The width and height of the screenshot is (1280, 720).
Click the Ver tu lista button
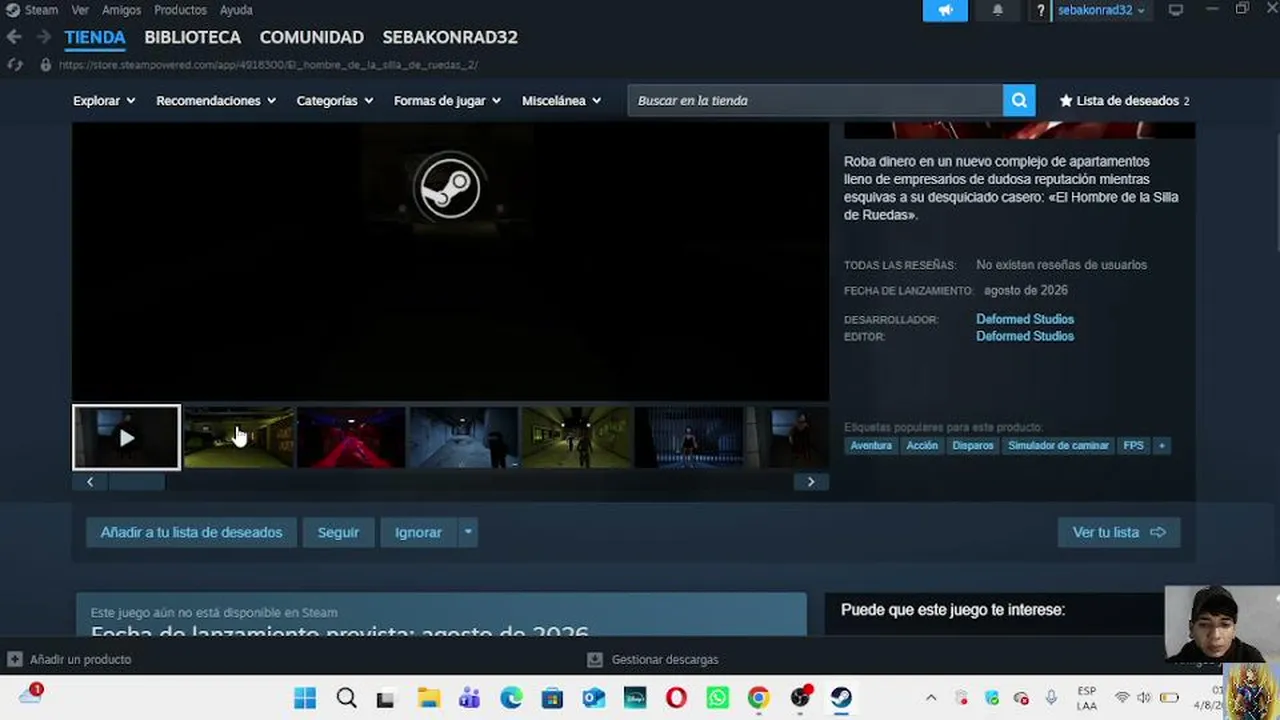[x=1119, y=532]
